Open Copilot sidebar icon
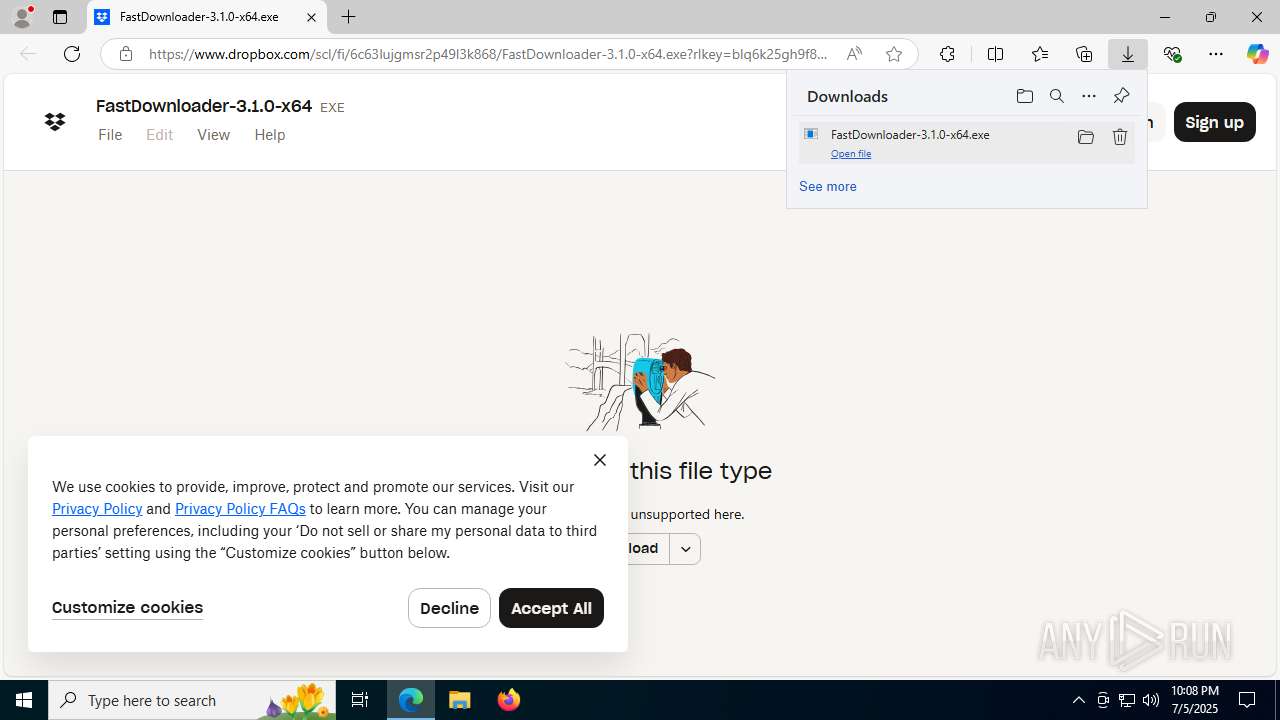 [x=1257, y=54]
